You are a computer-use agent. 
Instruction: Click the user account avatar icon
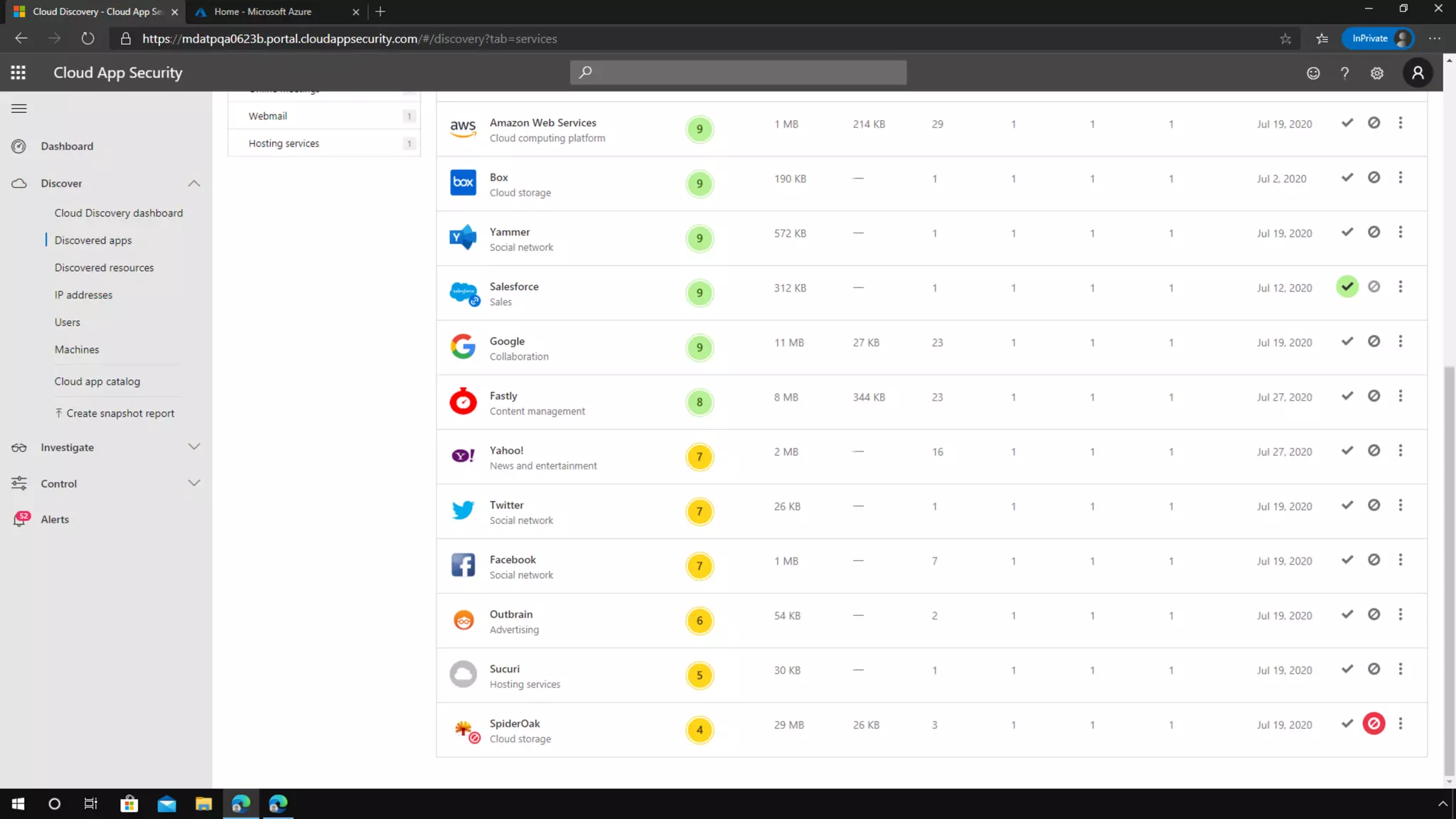1418,73
